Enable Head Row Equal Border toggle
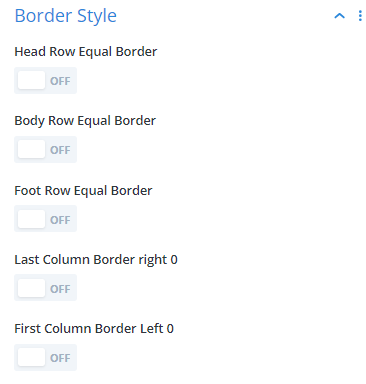The width and height of the screenshot is (366, 384). 45,80
